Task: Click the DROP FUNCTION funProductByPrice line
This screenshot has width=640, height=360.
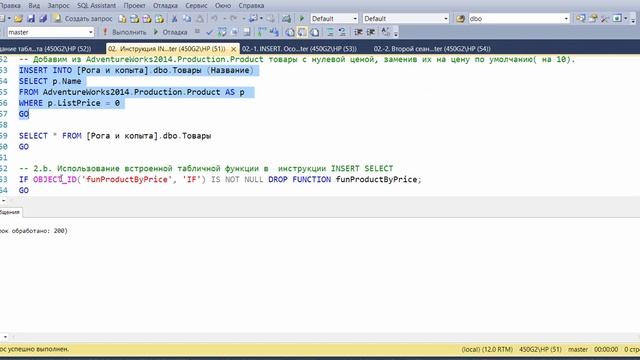Action: [220, 179]
